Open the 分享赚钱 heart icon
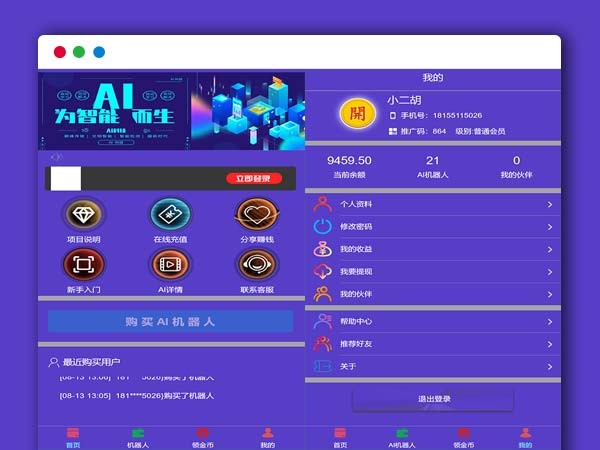The width and height of the screenshot is (600, 450). (256, 214)
